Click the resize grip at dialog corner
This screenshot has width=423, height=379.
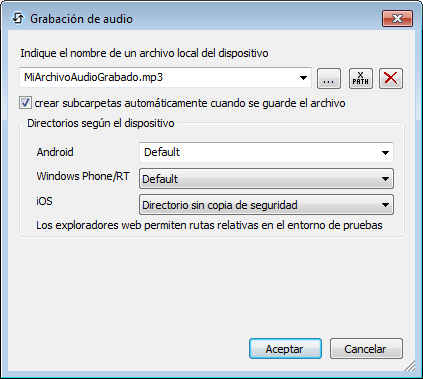[x=410, y=366]
